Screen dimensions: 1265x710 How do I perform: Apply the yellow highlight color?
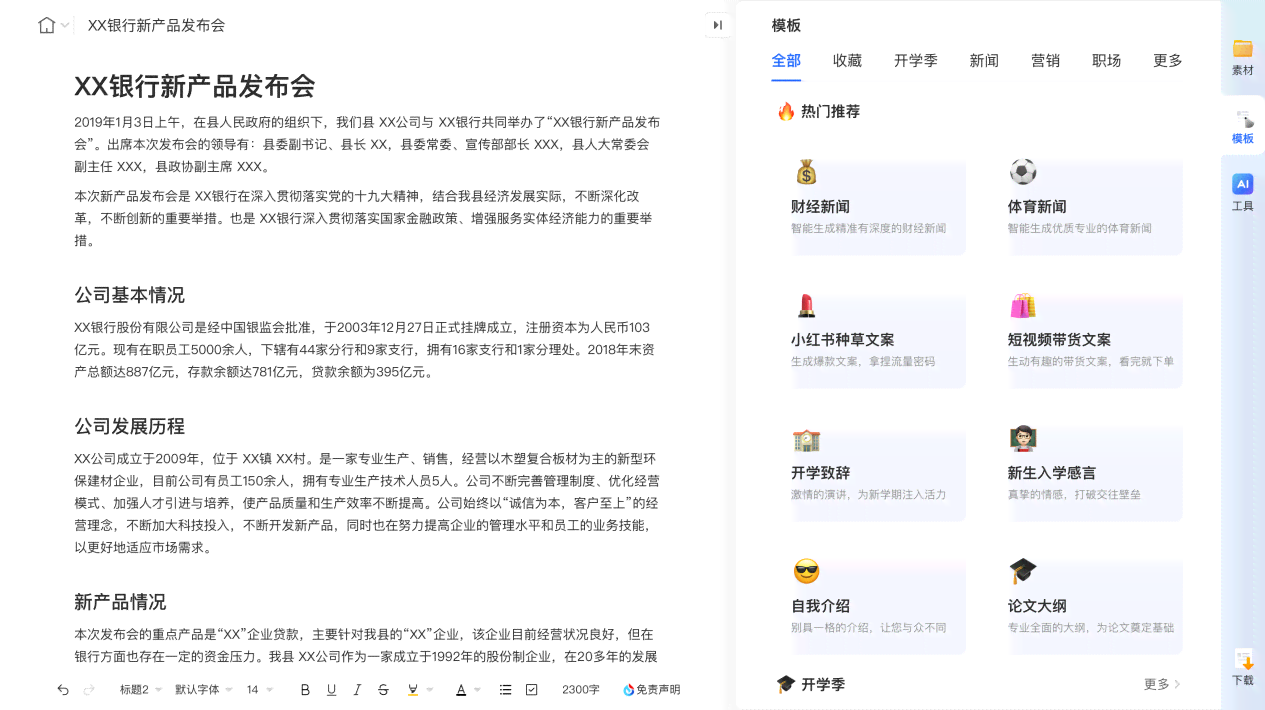point(413,689)
